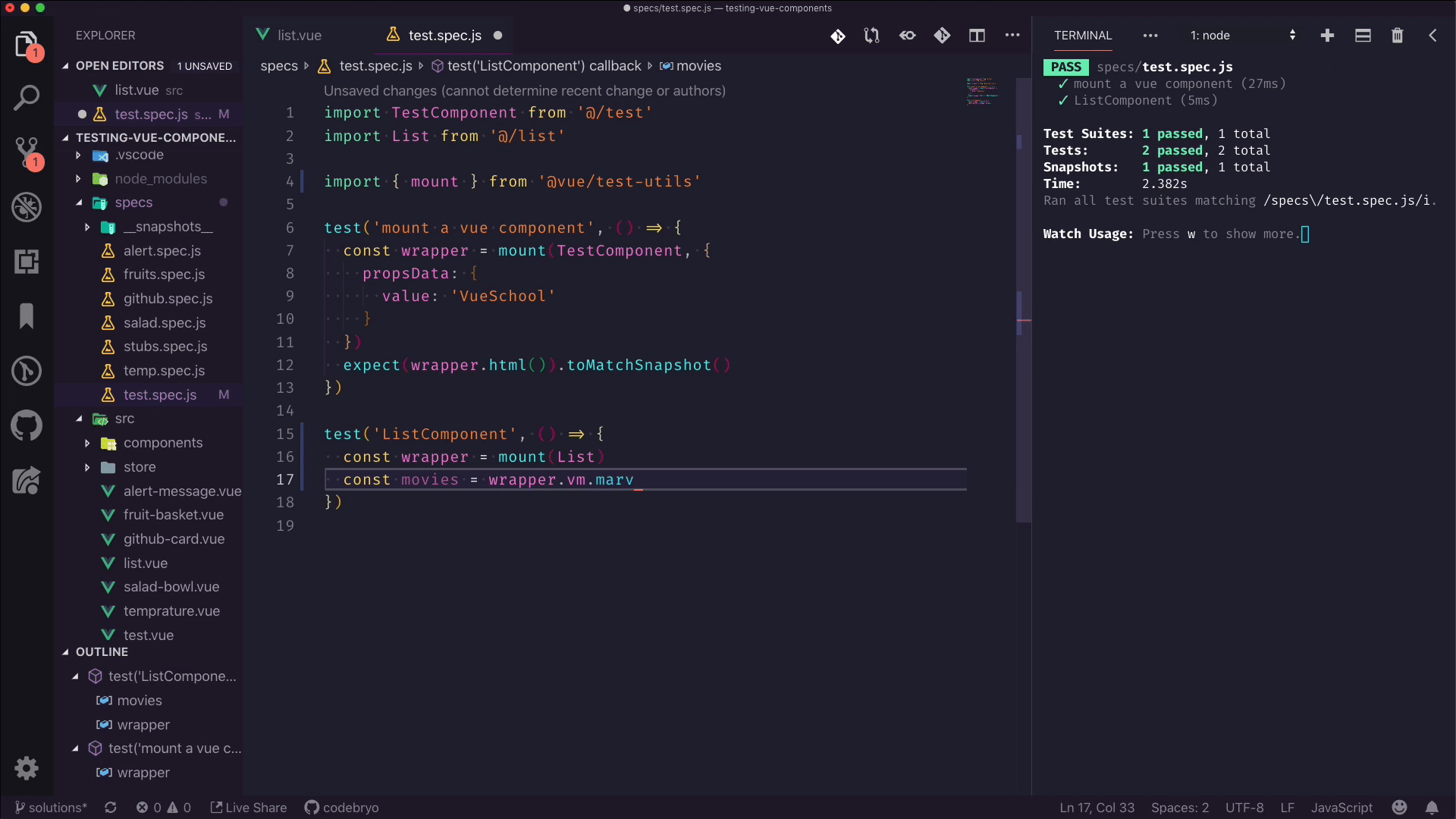The image size is (1456, 819).
Task: Open the Debug view in activity bar
Action: [x=27, y=207]
